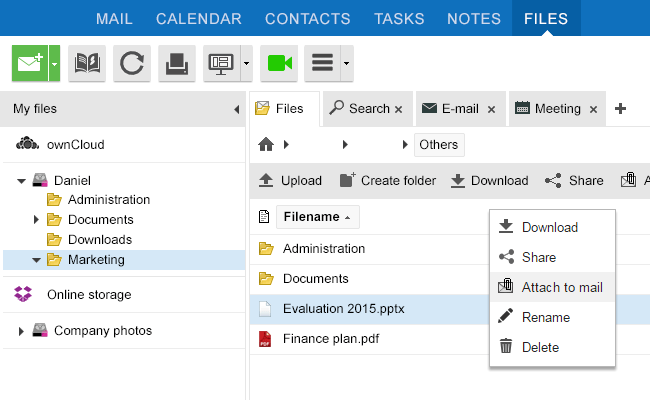Expand the Documents folder in tree

[x=36, y=219]
